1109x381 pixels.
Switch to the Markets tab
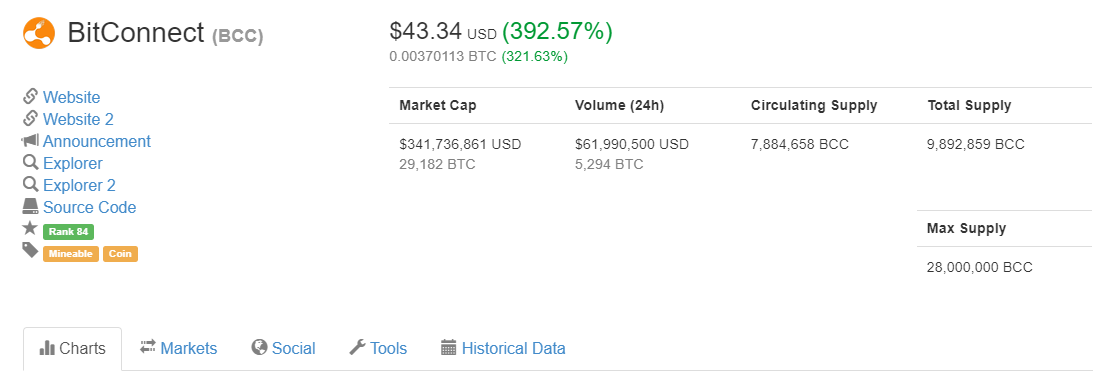(178, 348)
